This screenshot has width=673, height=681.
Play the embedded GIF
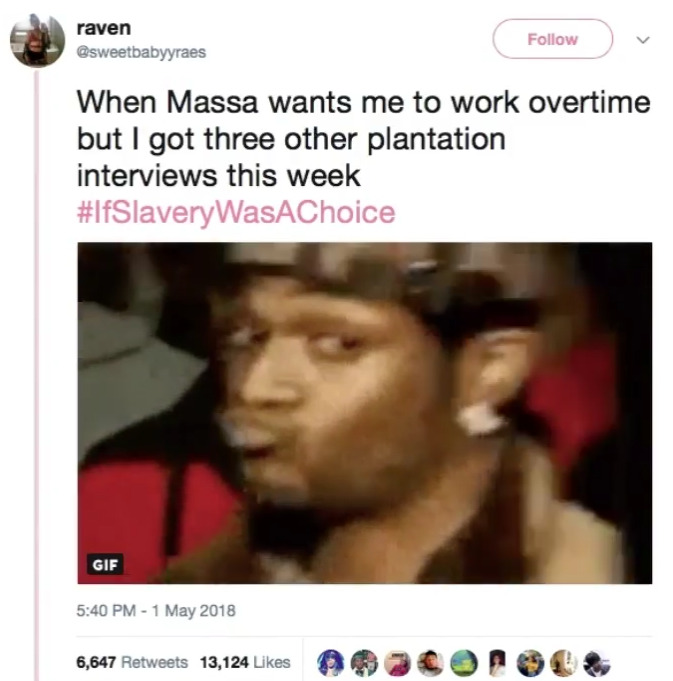(x=365, y=413)
